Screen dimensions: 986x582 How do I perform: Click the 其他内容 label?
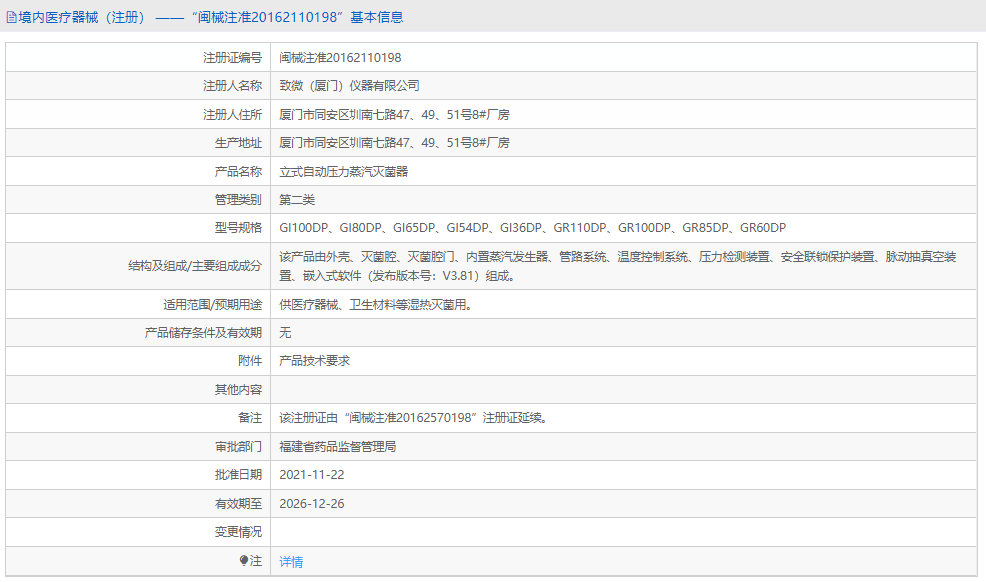(238, 390)
